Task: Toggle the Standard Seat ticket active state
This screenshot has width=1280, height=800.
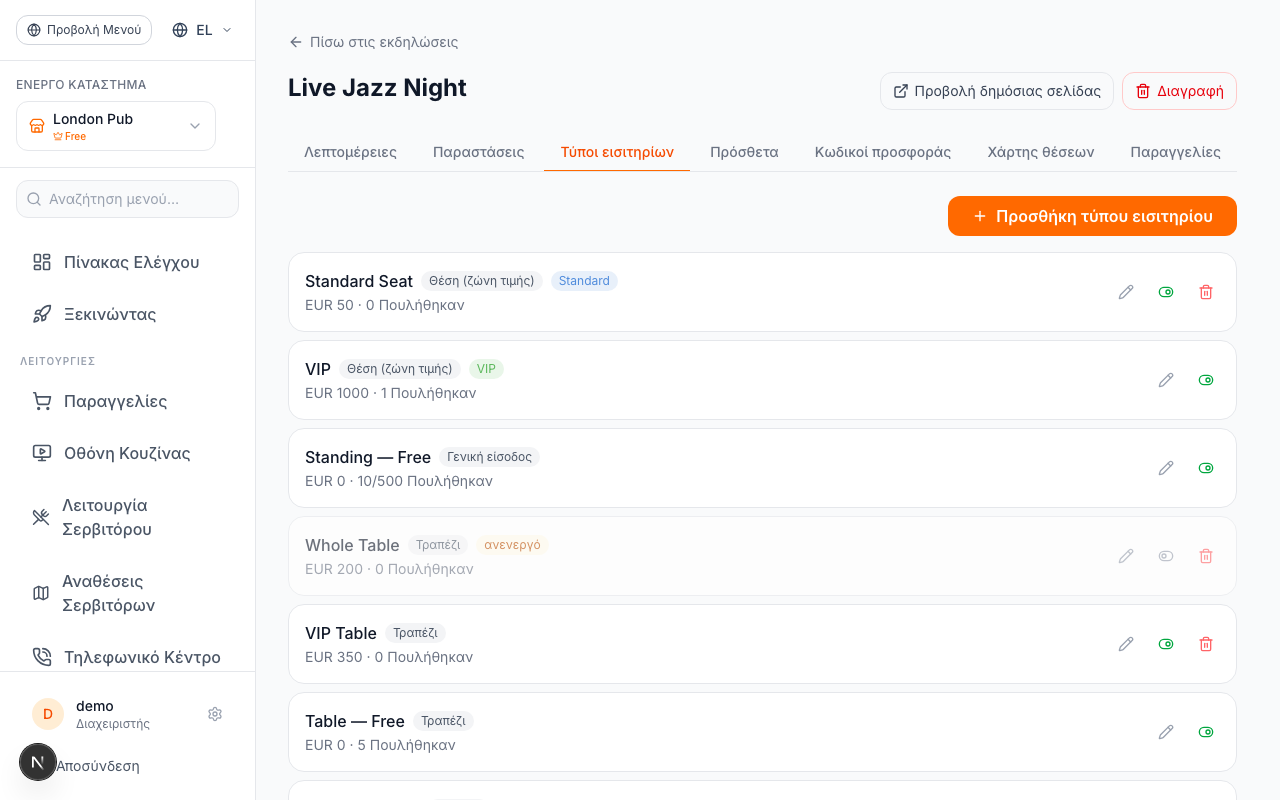Action: pyautogui.click(x=1166, y=292)
